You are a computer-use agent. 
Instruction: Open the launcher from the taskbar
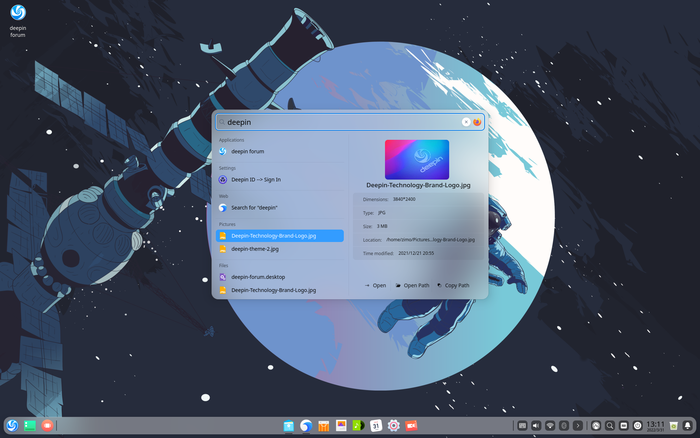12,425
